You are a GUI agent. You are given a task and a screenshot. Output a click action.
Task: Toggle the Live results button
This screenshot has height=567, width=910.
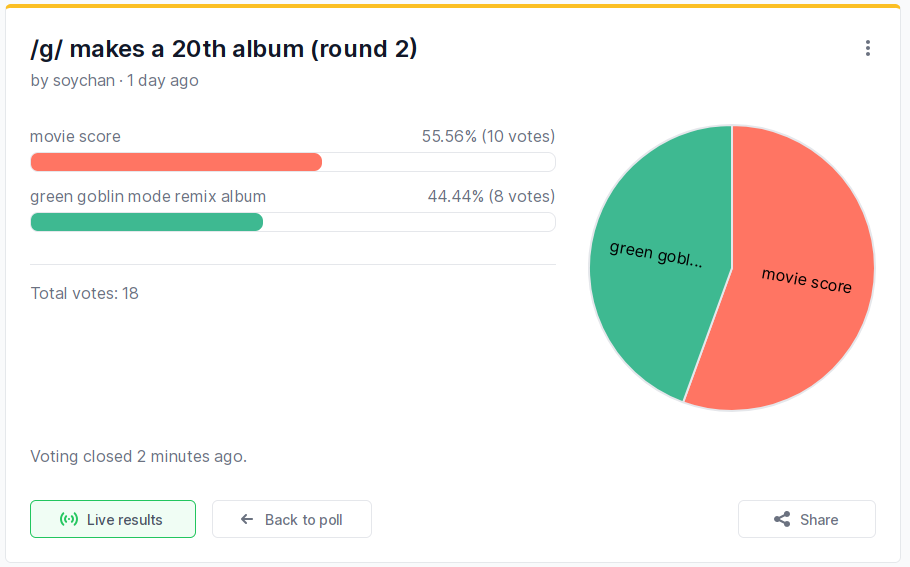(113, 520)
